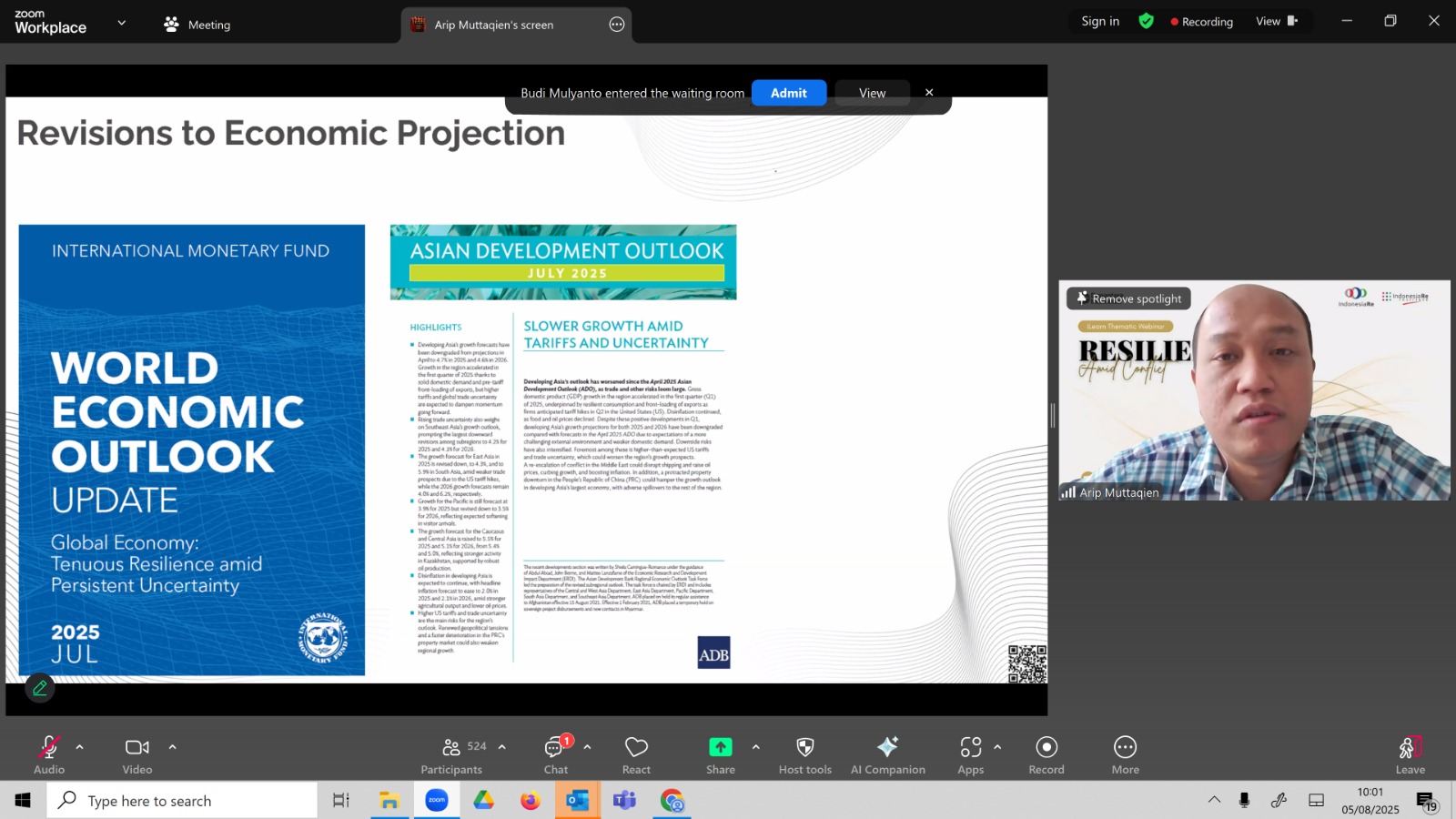The height and width of the screenshot is (819, 1456).
Task: Open the More options menu
Action: point(1125,755)
